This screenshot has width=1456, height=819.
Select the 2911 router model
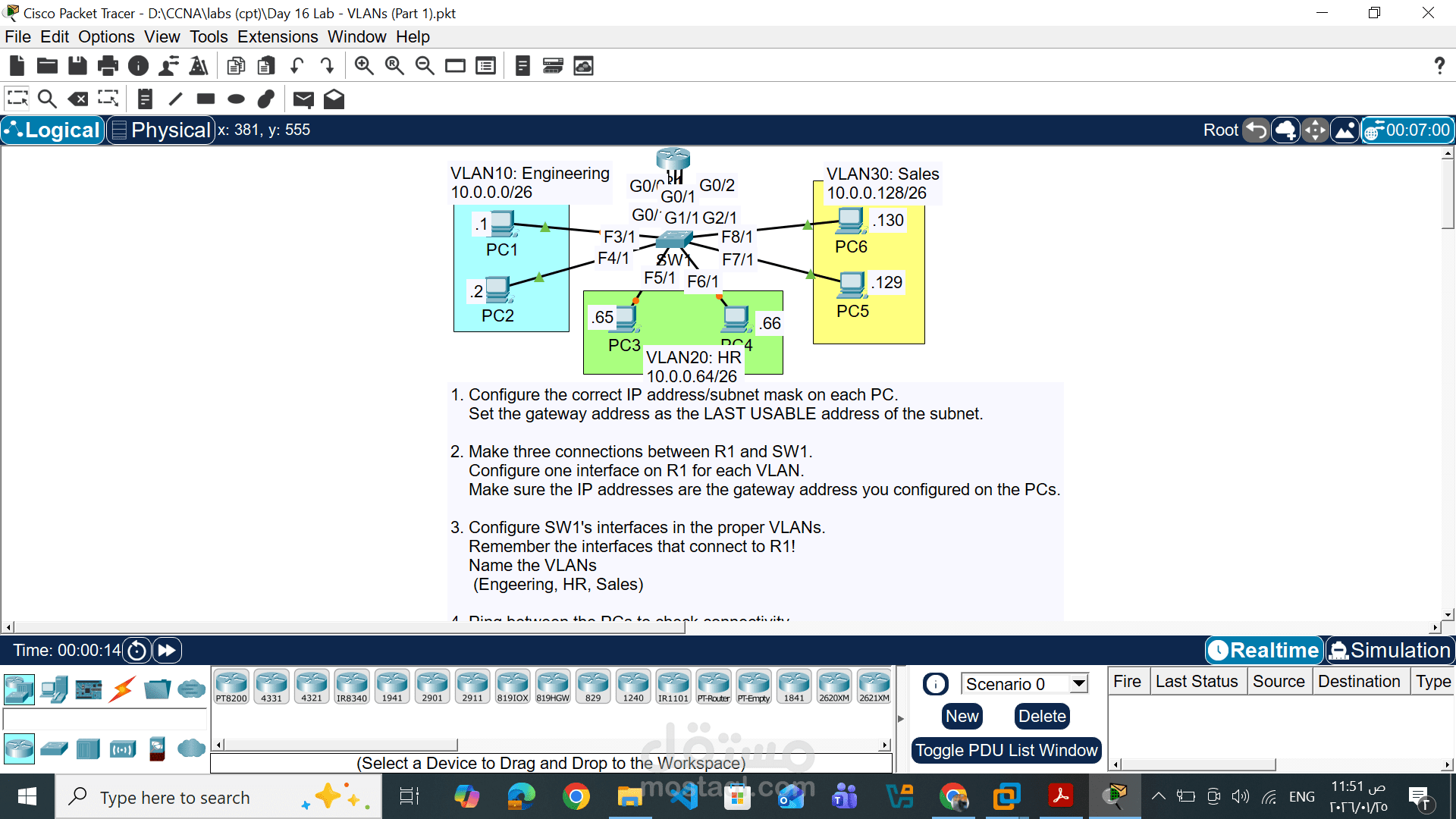click(472, 685)
